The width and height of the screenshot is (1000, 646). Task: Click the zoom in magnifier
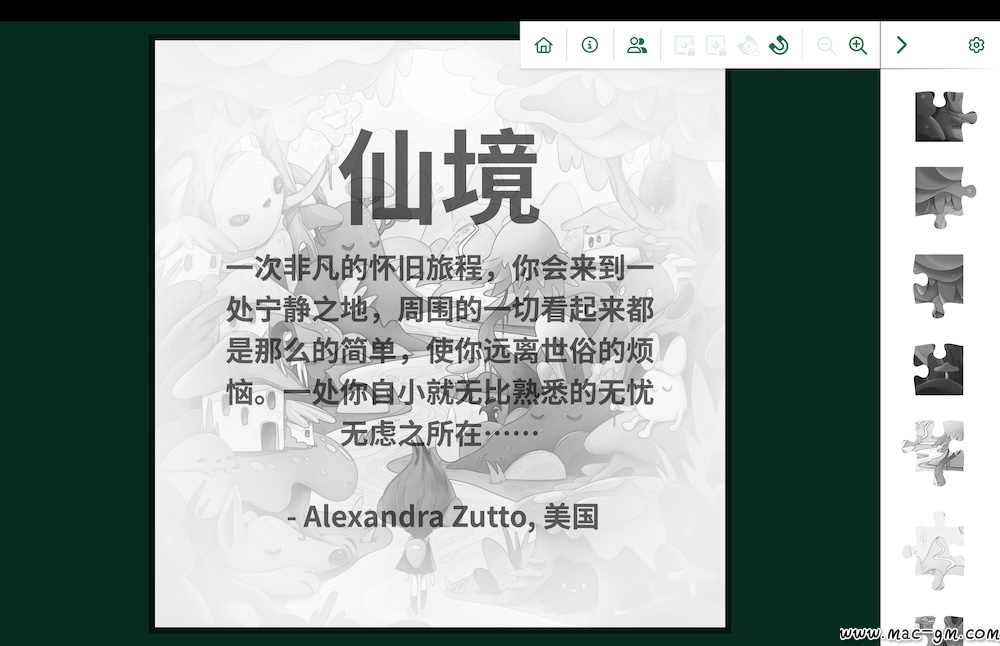[858, 45]
